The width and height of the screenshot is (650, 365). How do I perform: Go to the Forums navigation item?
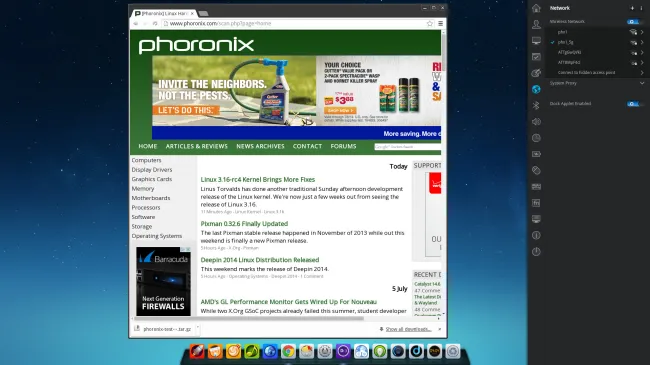coord(343,146)
